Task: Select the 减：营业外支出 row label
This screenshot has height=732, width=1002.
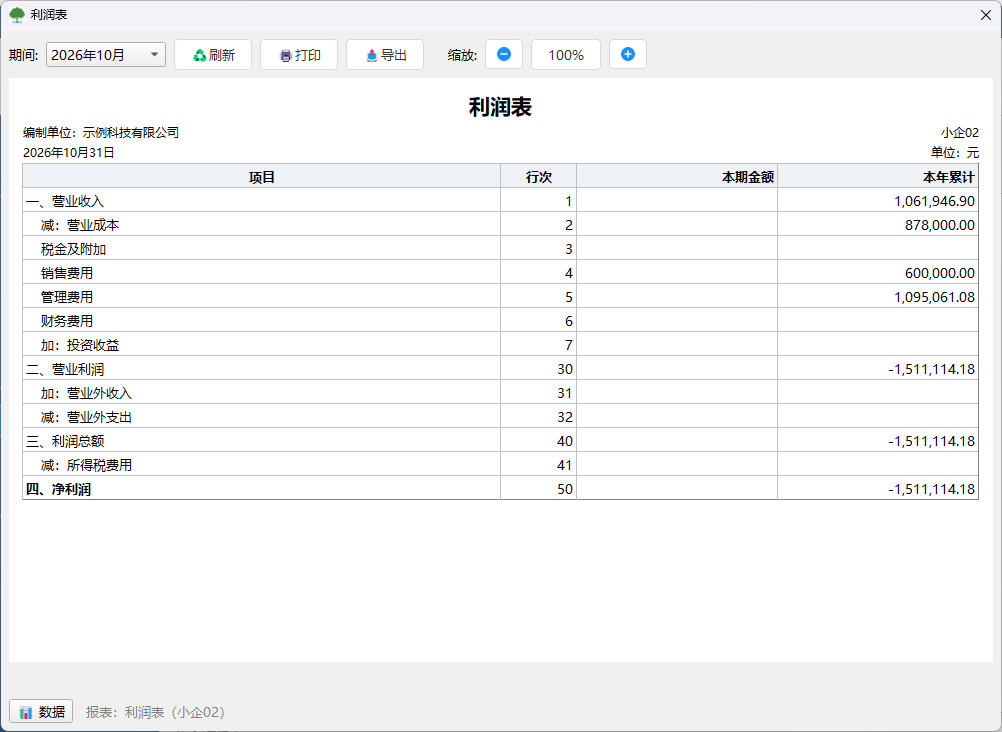Action: (x=86, y=417)
